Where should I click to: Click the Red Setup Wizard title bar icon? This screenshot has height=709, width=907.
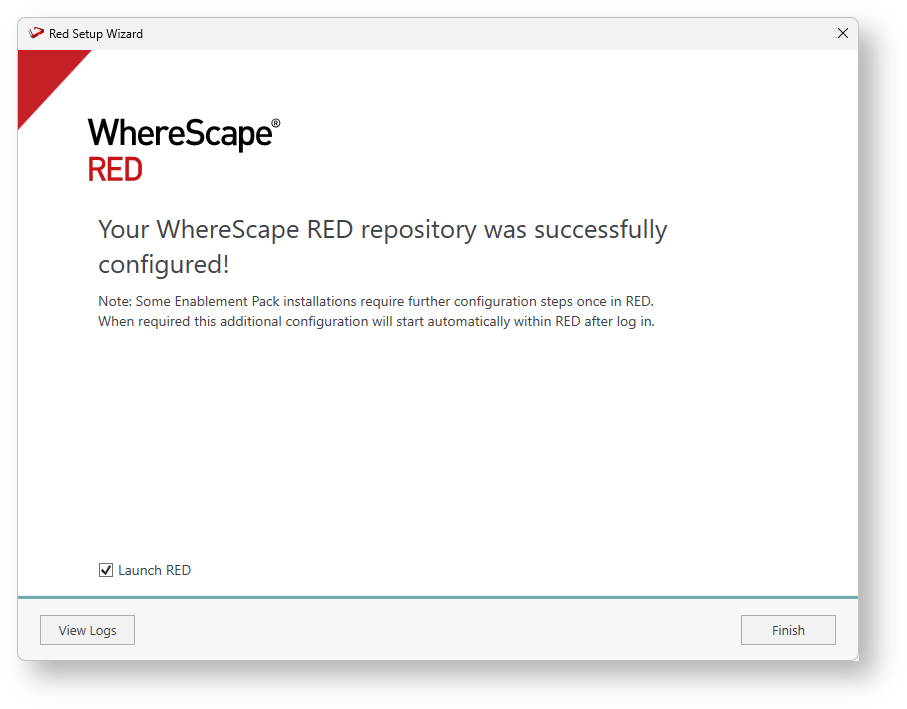tap(37, 33)
